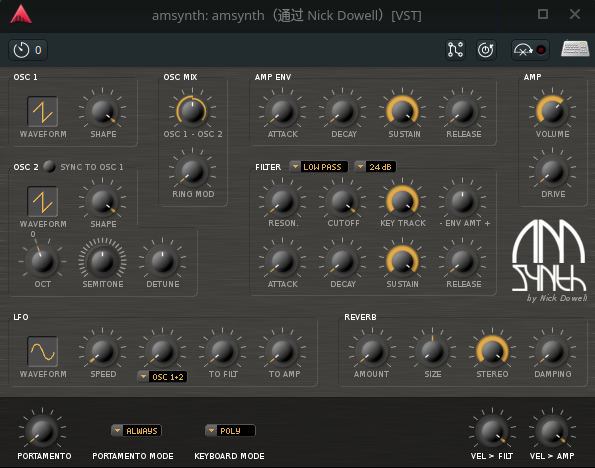Click the OSC 2 SHAPE knob
This screenshot has width=595, height=468.
102,201
